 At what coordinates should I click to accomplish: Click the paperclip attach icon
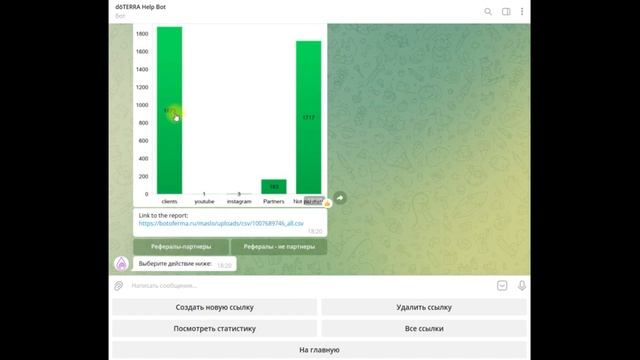point(119,286)
